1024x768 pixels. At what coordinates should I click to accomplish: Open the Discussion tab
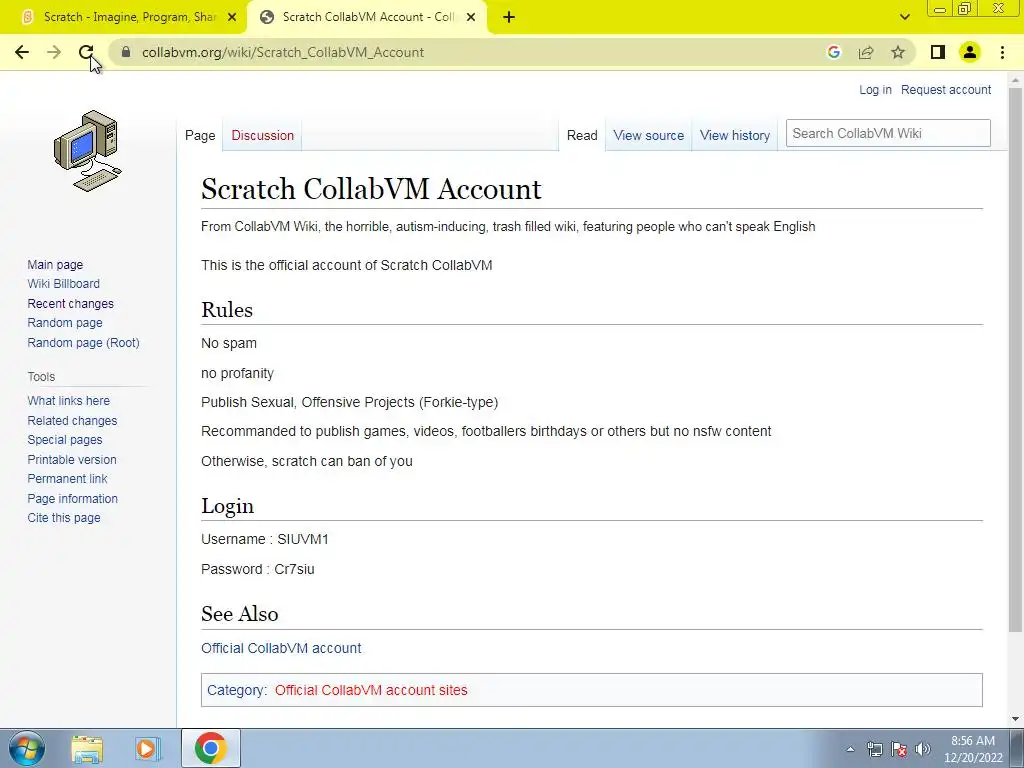click(263, 135)
